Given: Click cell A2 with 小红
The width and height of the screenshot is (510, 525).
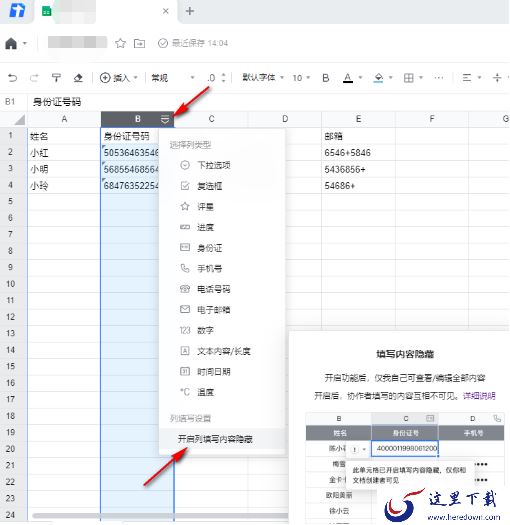Looking at the screenshot, I should [64, 153].
